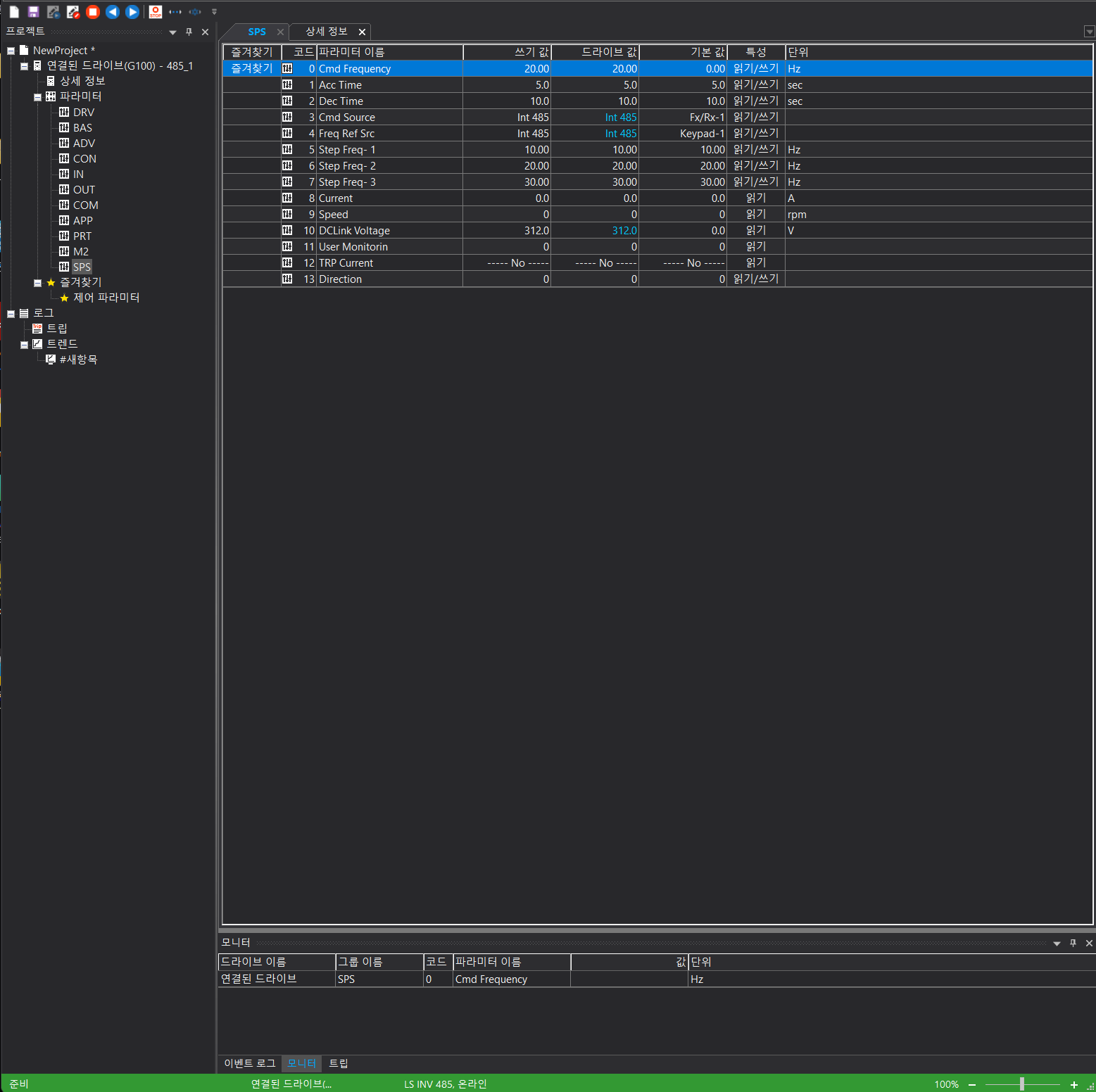1096x1092 pixels.
Task: Click the red square stop icon
Action: point(92,11)
